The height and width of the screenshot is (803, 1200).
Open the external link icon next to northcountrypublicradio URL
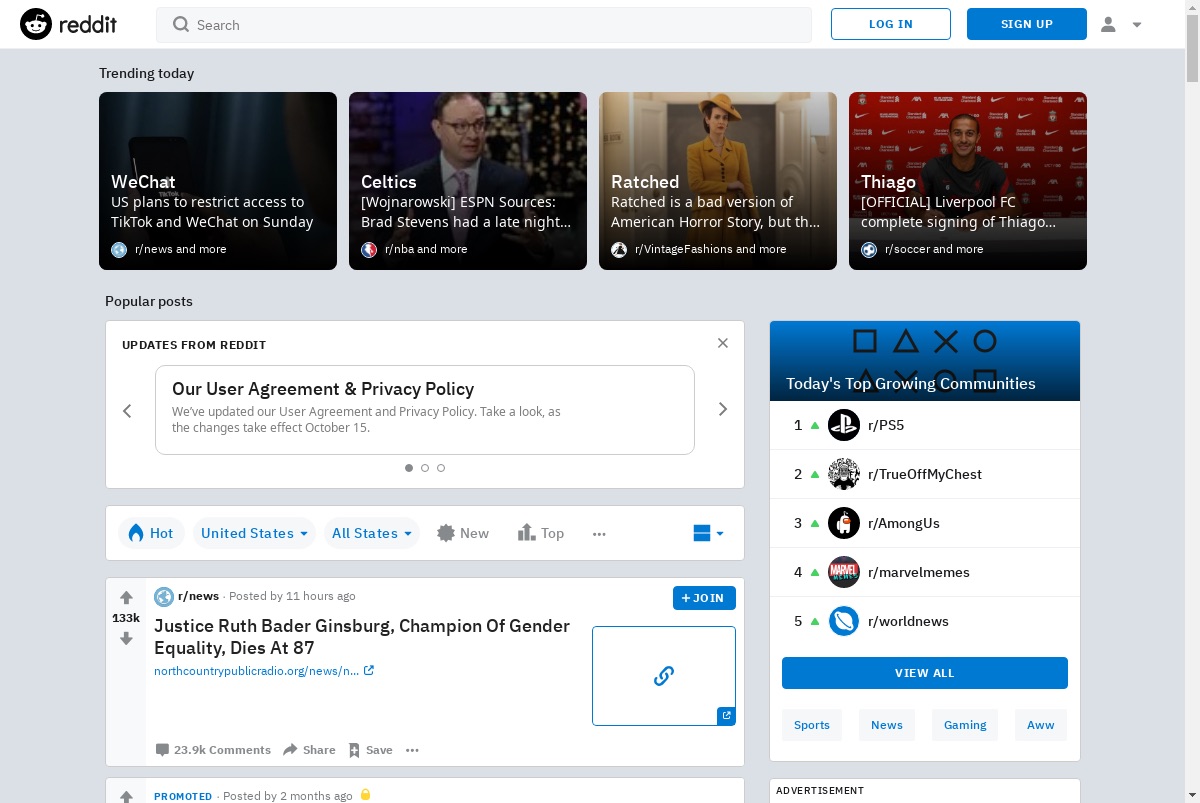tap(369, 671)
